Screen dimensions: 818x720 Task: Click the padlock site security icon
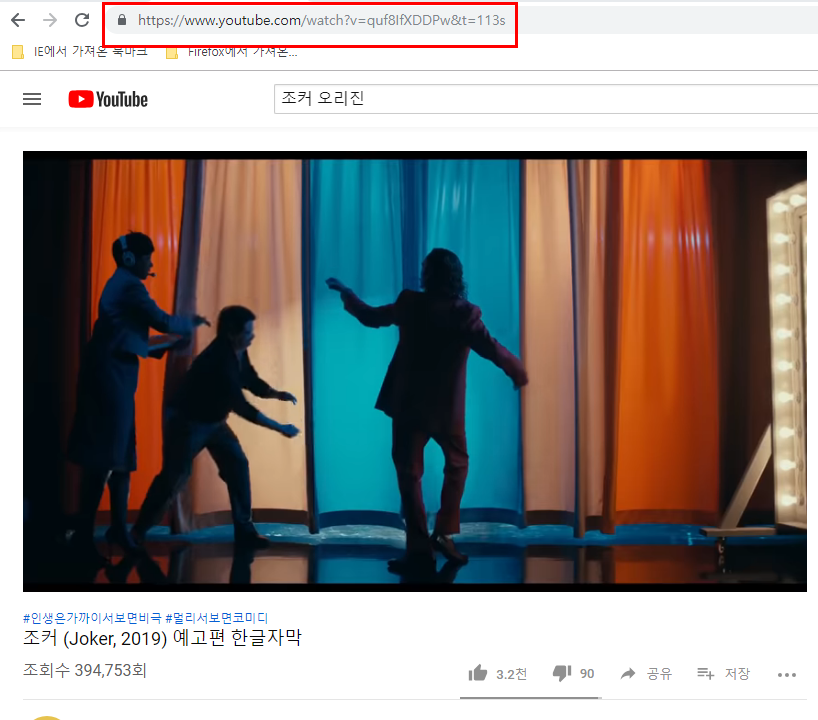point(122,20)
